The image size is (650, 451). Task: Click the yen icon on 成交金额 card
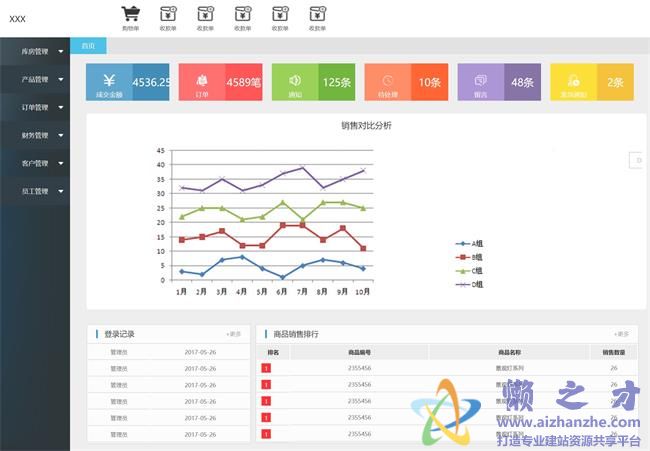(109, 80)
